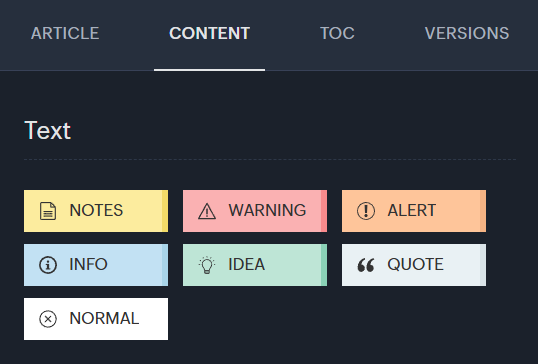Choose the WARNING text block label
This screenshot has height=364, width=538.
(x=267, y=210)
